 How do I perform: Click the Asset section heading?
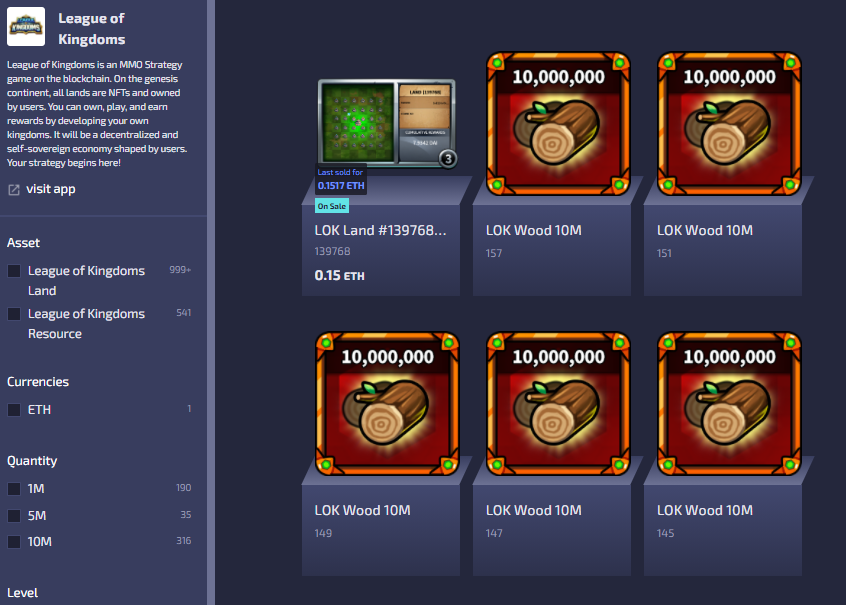coord(23,243)
